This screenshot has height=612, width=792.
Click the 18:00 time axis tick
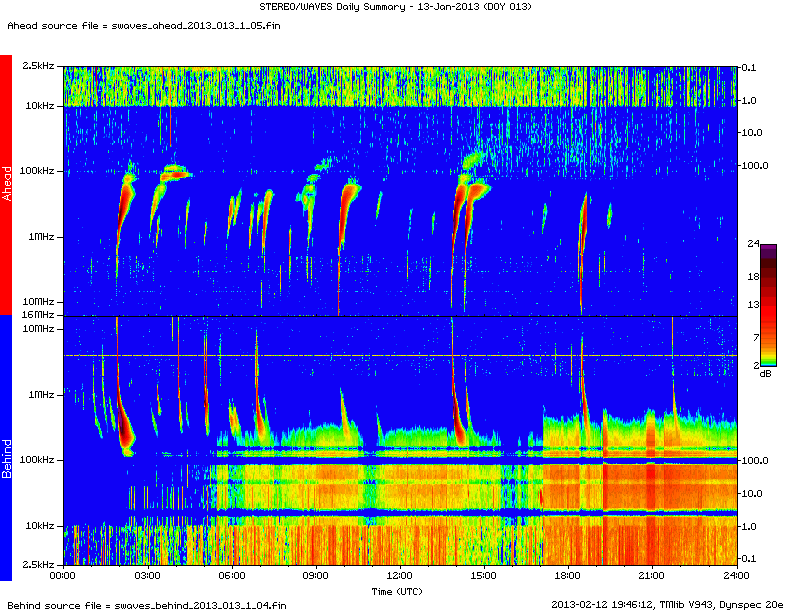pos(568,576)
